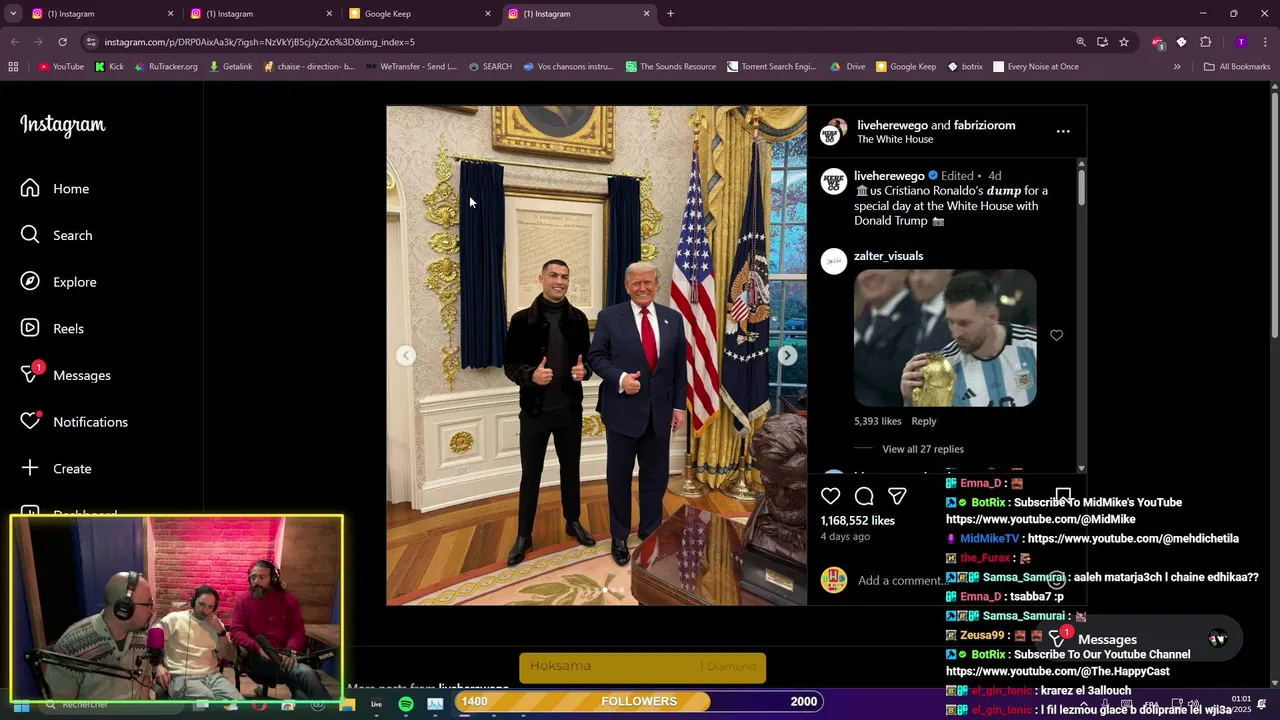Like the post with the heart icon

click(x=830, y=496)
